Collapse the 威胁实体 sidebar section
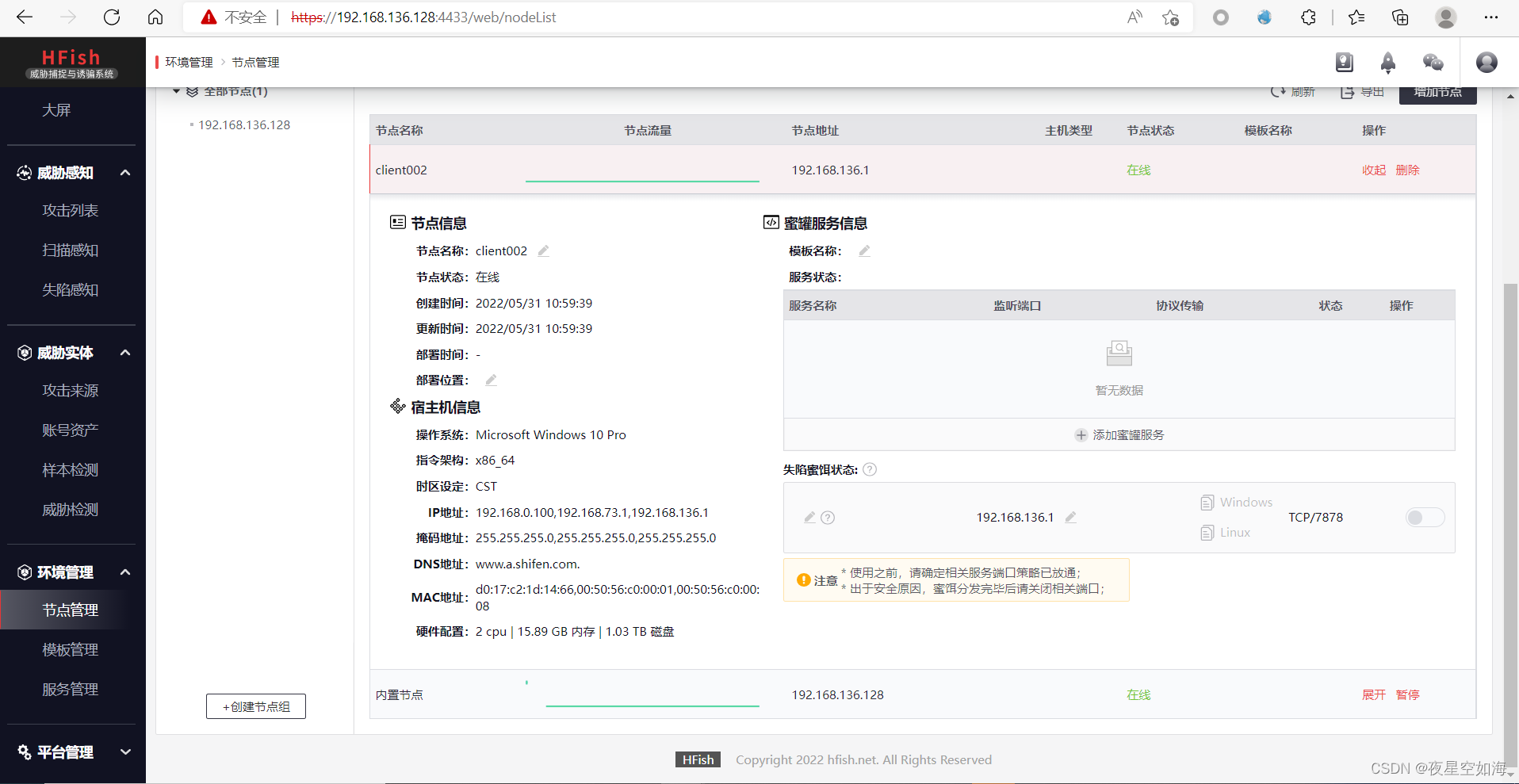Image resolution: width=1519 pixels, height=784 pixels. coord(124,352)
